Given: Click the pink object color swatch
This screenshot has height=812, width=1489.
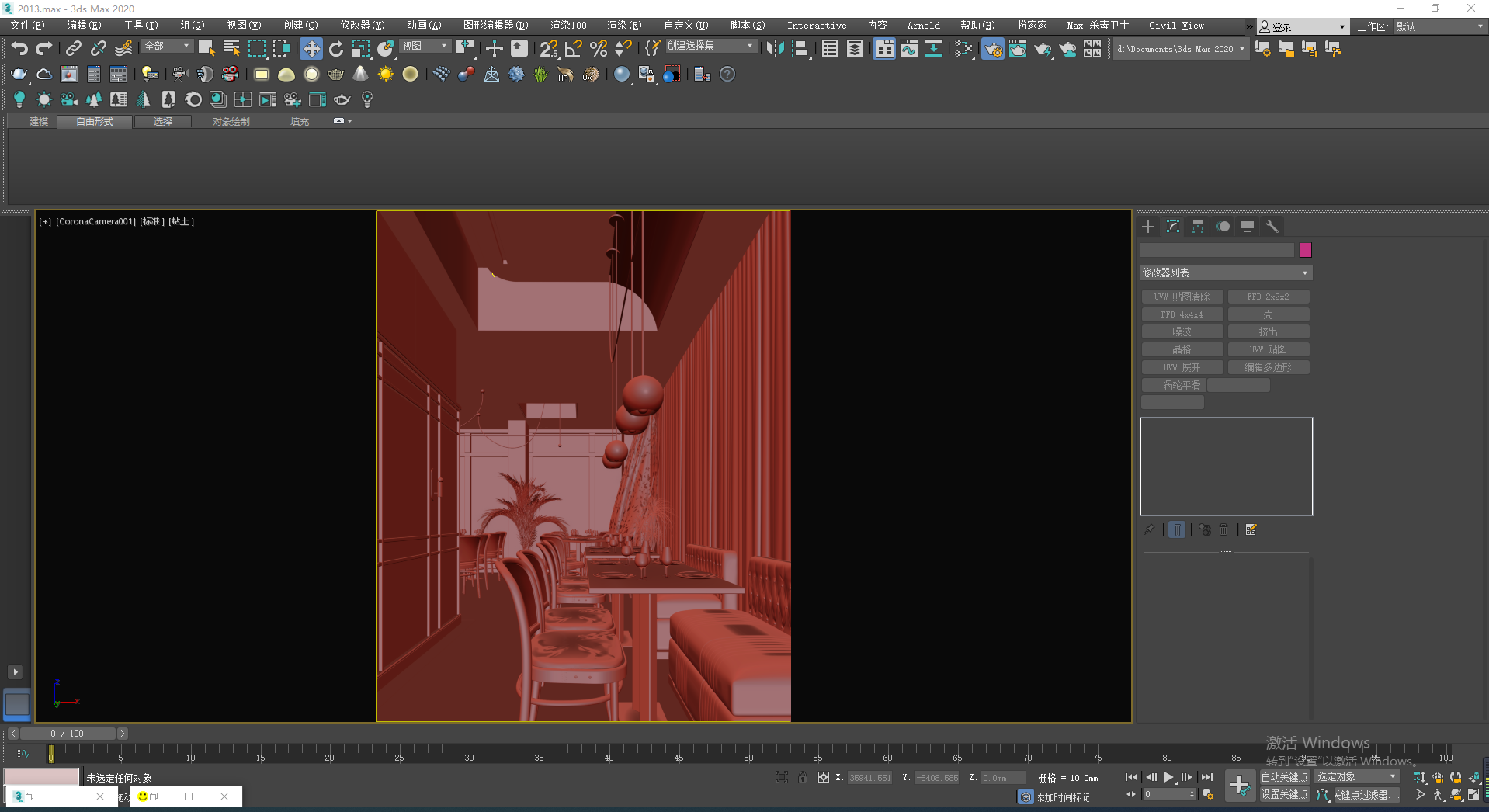Looking at the screenshot, I should [1305, 250].
